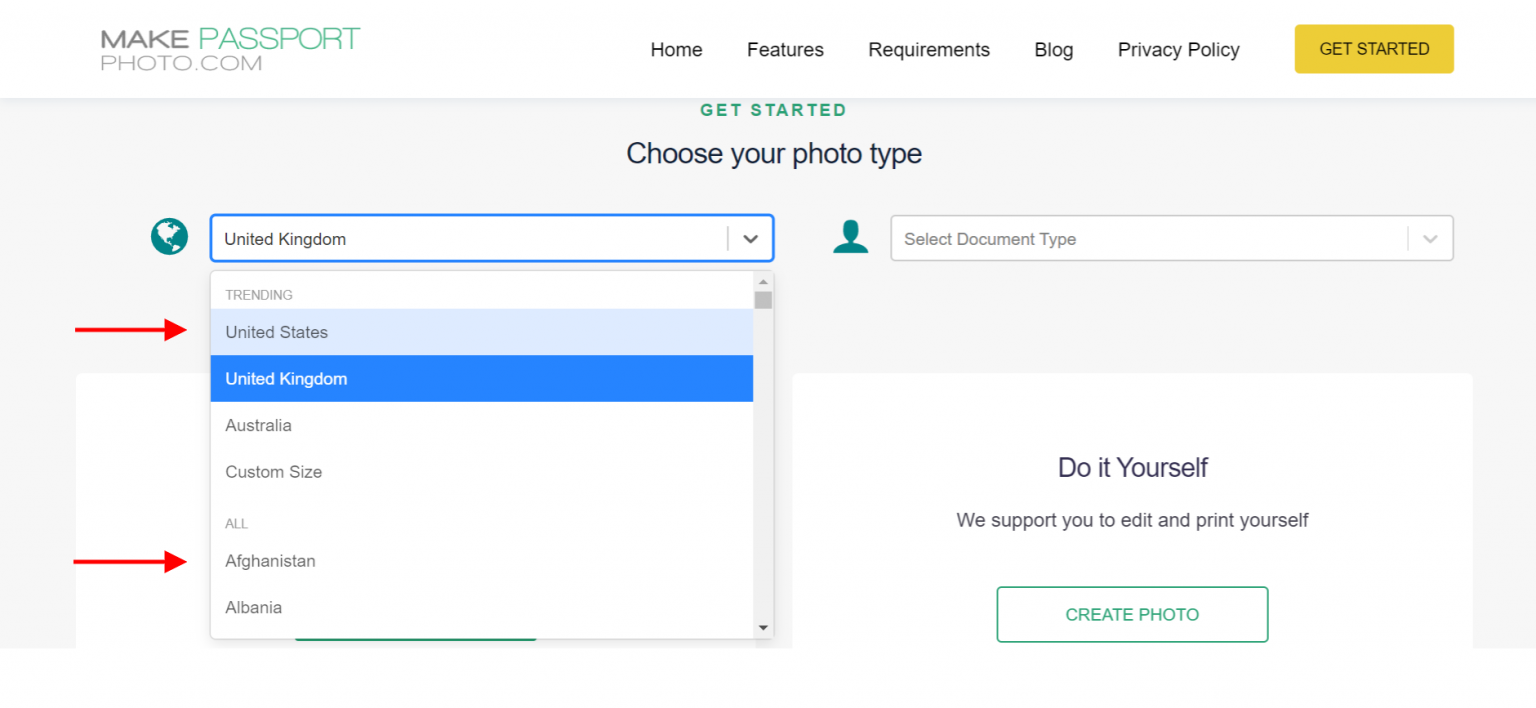Open the Features nav link
Viewport: 1536px width, 708px height.
coord(785,50)
